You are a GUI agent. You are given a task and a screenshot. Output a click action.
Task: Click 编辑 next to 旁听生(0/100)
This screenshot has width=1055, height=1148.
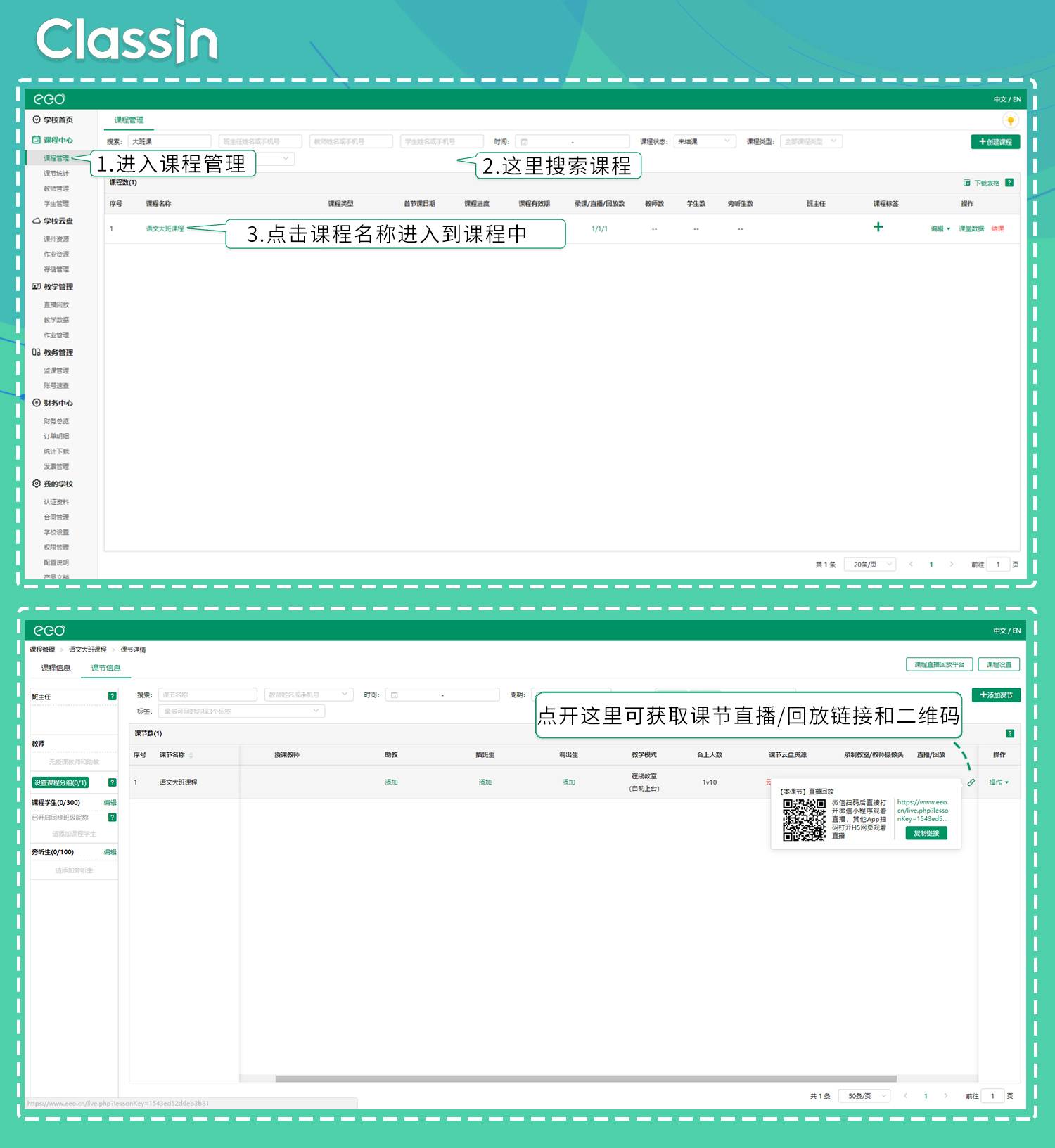click(110, 852)
